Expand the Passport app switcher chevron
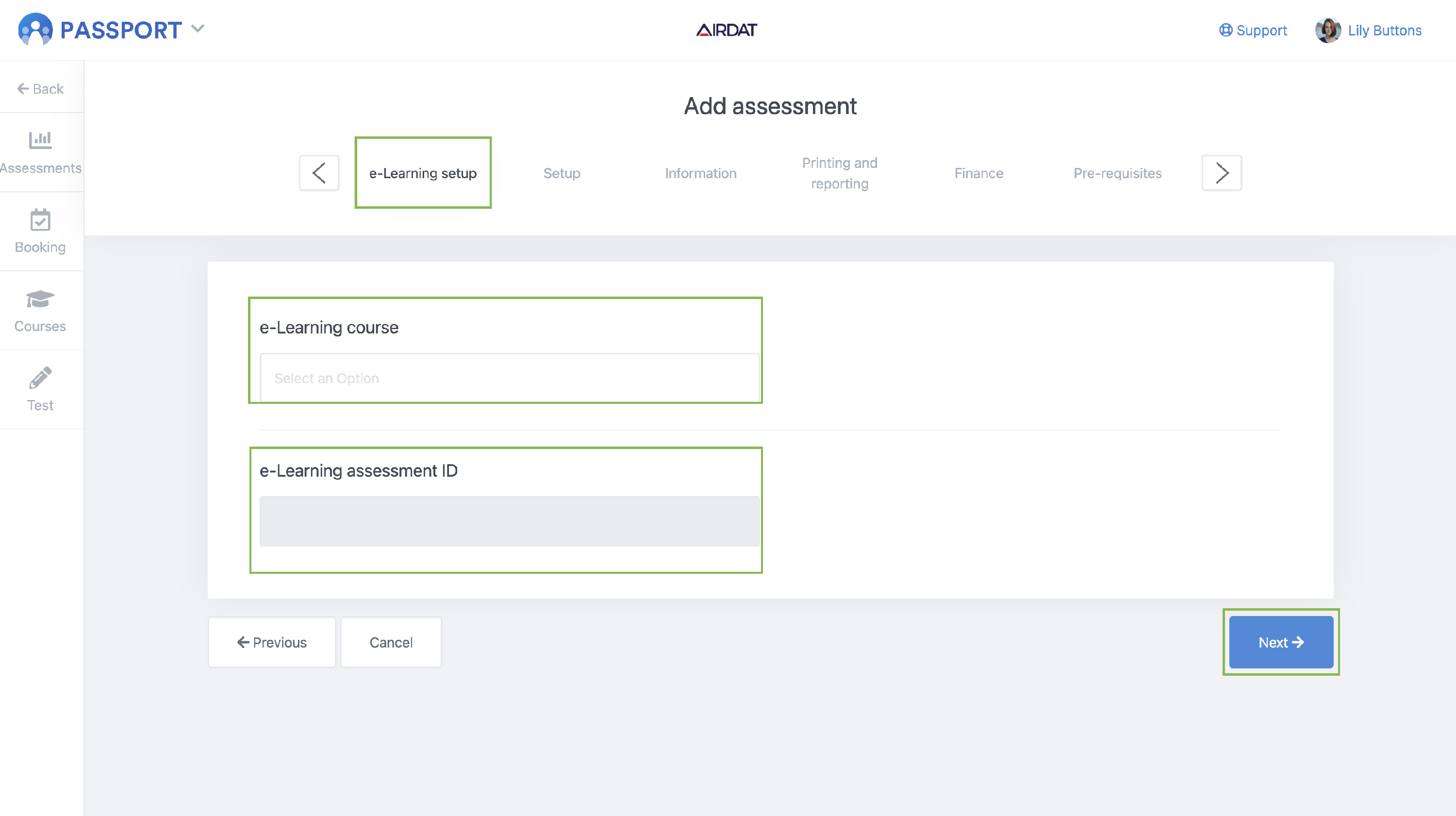Viewport: 1456px width, 816px height. [x=198, y=28]
